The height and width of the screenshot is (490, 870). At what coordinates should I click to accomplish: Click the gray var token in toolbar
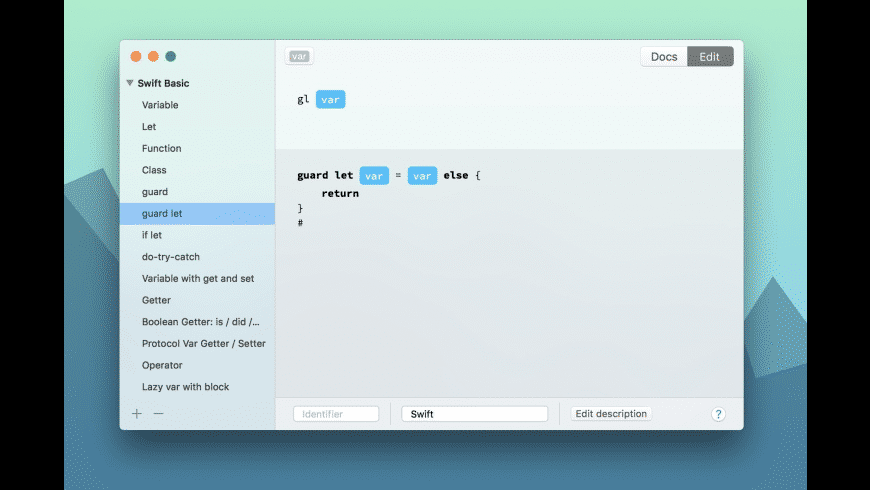click(299, 56)
